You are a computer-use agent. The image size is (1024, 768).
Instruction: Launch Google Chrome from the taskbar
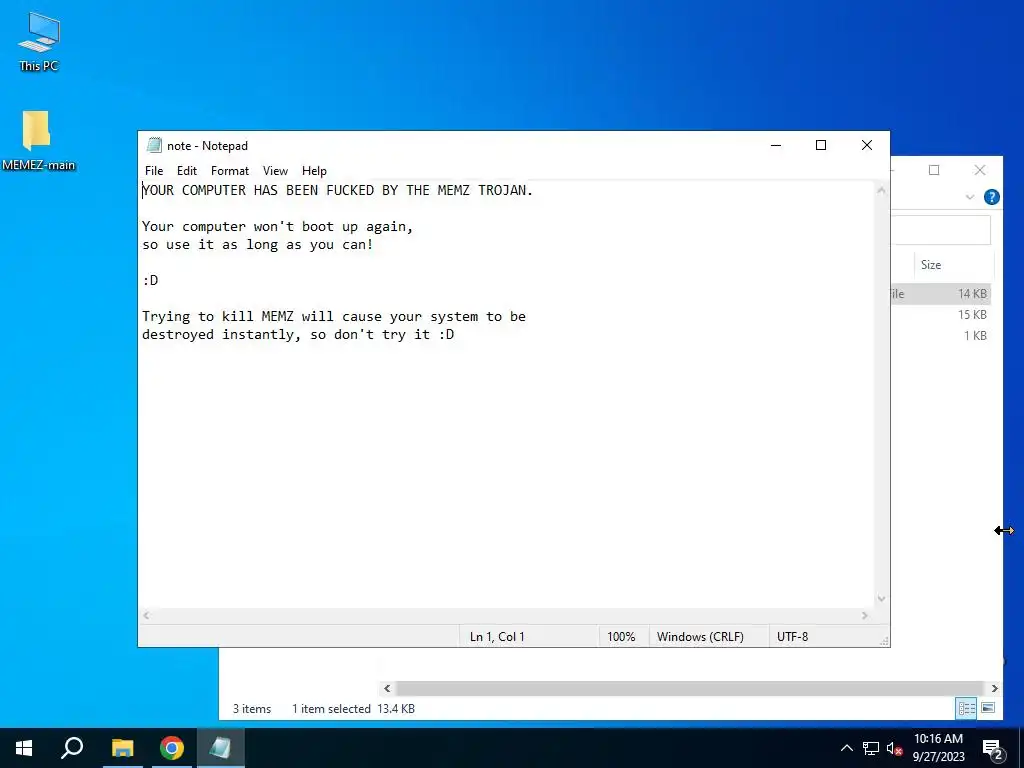[x=172, y=748]
